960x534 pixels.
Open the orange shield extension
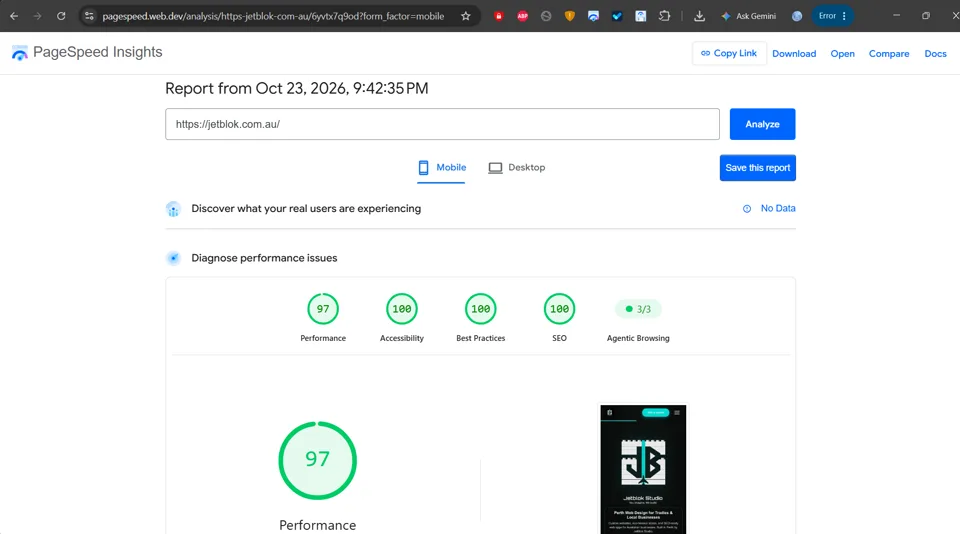click(570, 16)
